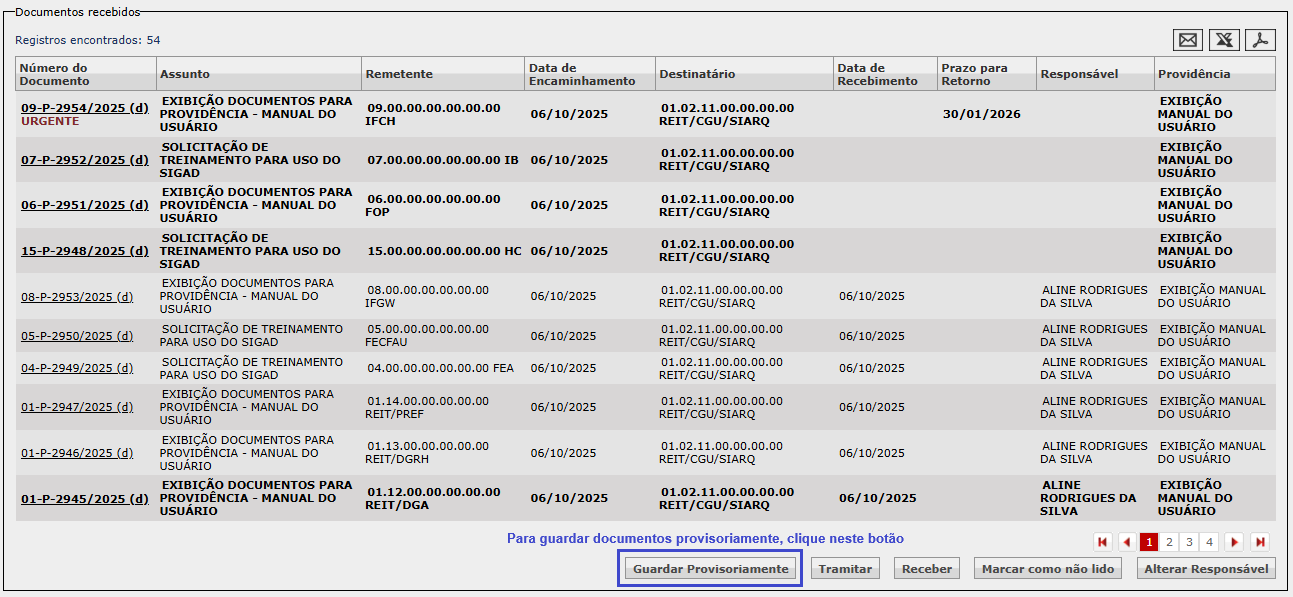Jump to the last page of results
1293x597 pixels.
click(x=1260, y=542)
